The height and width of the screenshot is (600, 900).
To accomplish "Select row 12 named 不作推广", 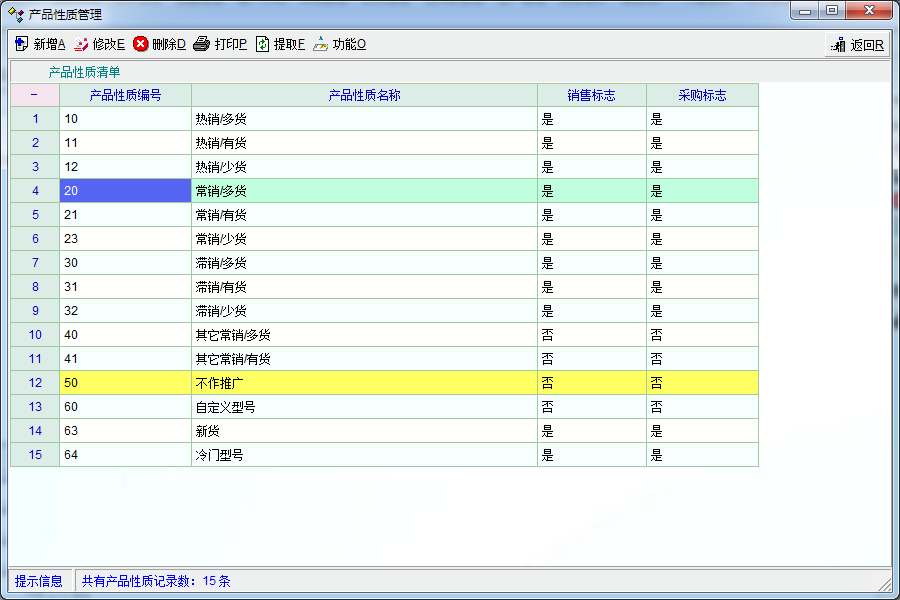I will [x=364, y=383].
